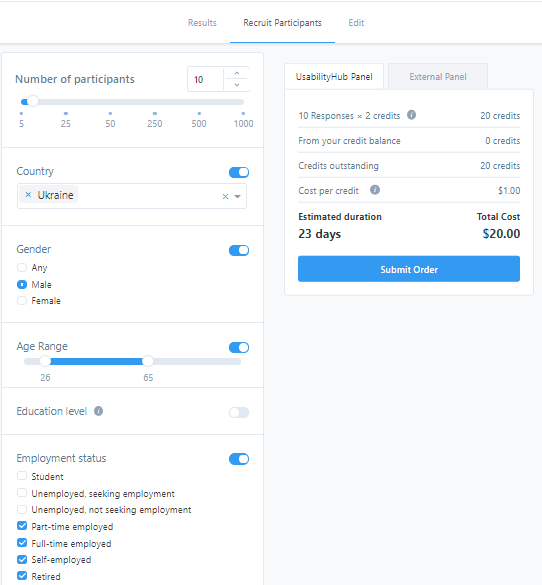Turn off the Age Range toggle
542x585 pixels.
tap(239, 347)
